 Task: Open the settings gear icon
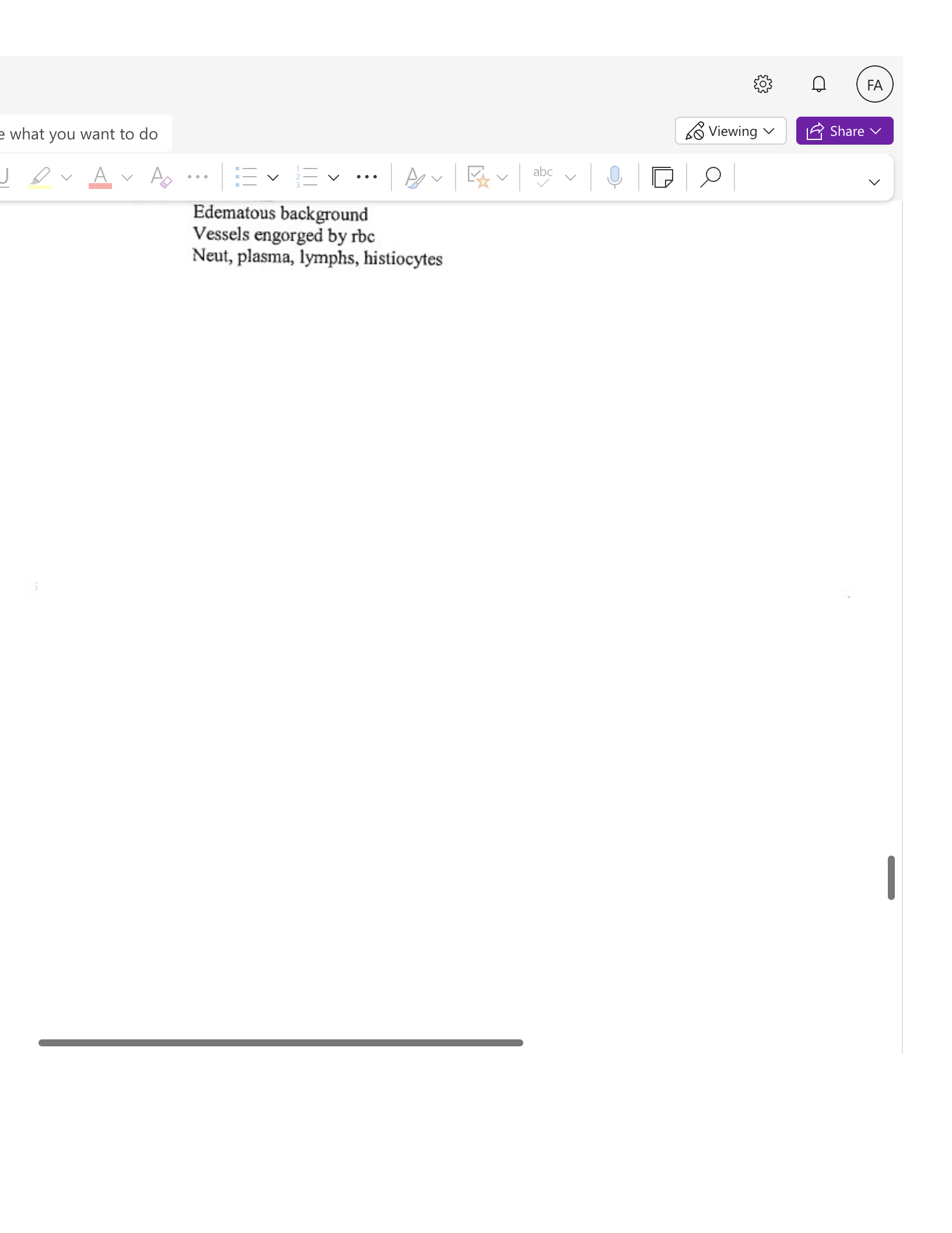pyautogui.click(x=762, y=84)
